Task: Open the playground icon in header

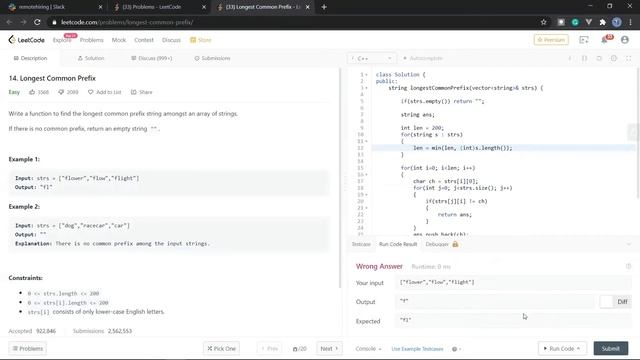Action: [x=584, y=40]
